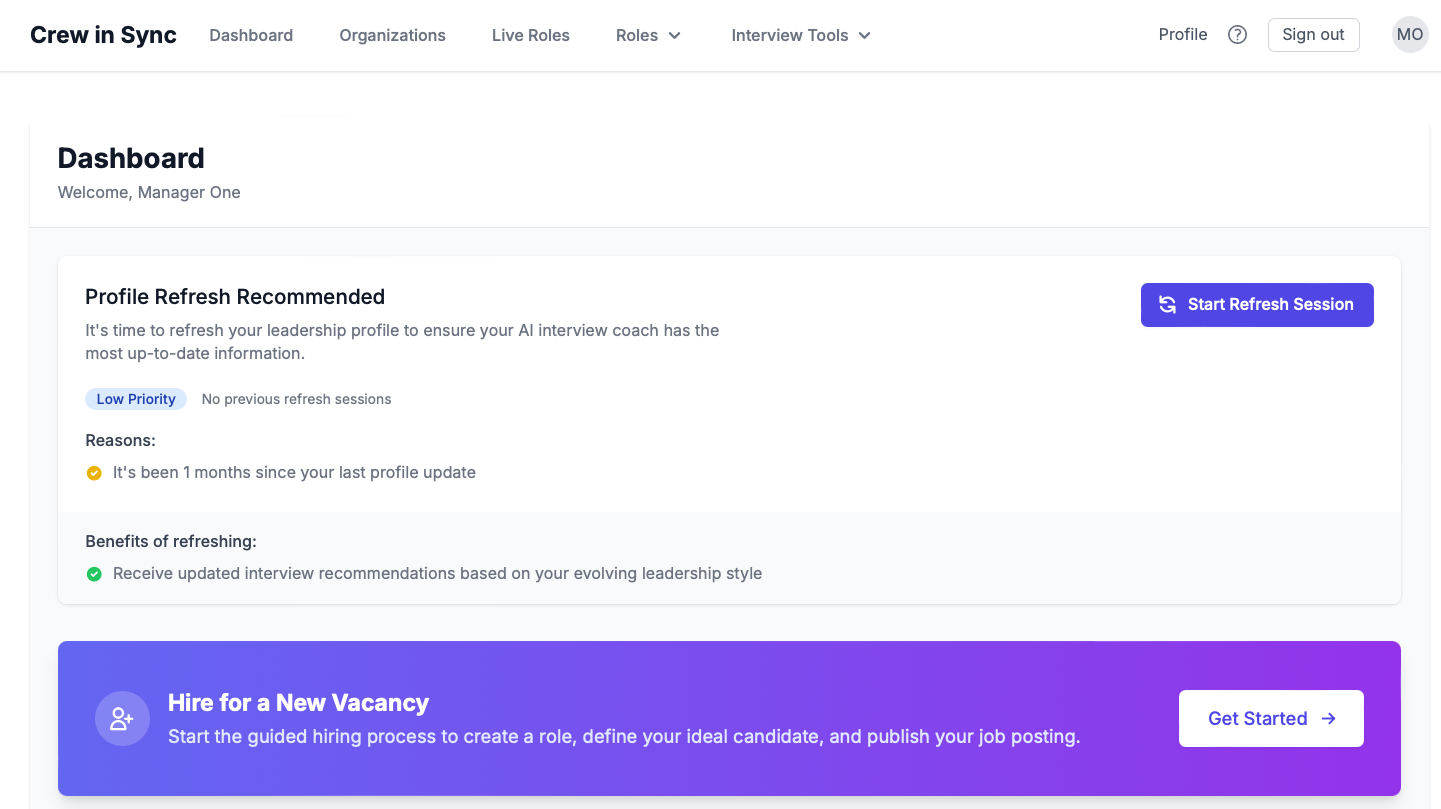The width and height of the screenshot is (1441, 809).
Task: Open the MO avatar menu
Action: (1410, 35)
